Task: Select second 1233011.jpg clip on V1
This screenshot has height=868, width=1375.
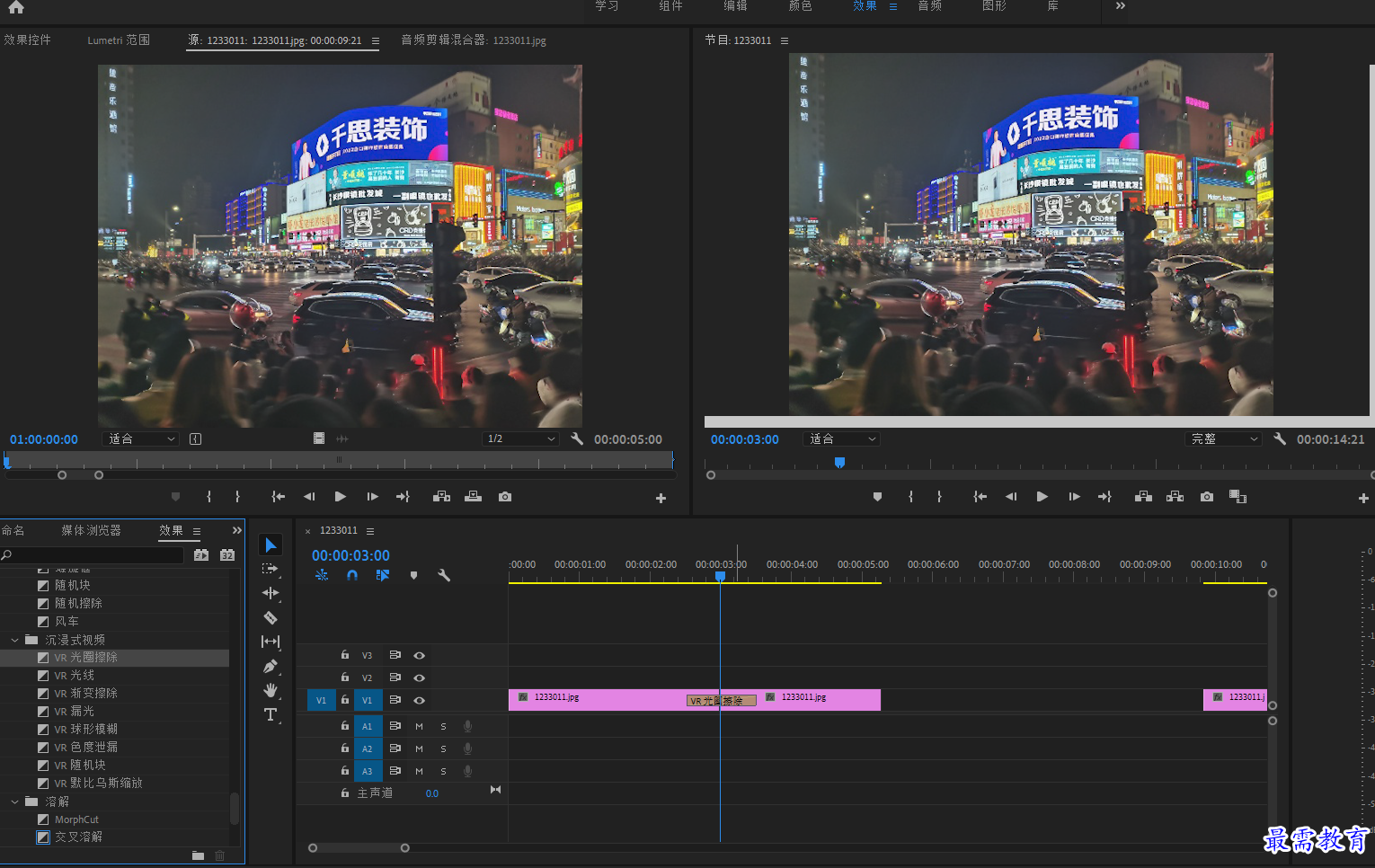Action: (818, 700)
